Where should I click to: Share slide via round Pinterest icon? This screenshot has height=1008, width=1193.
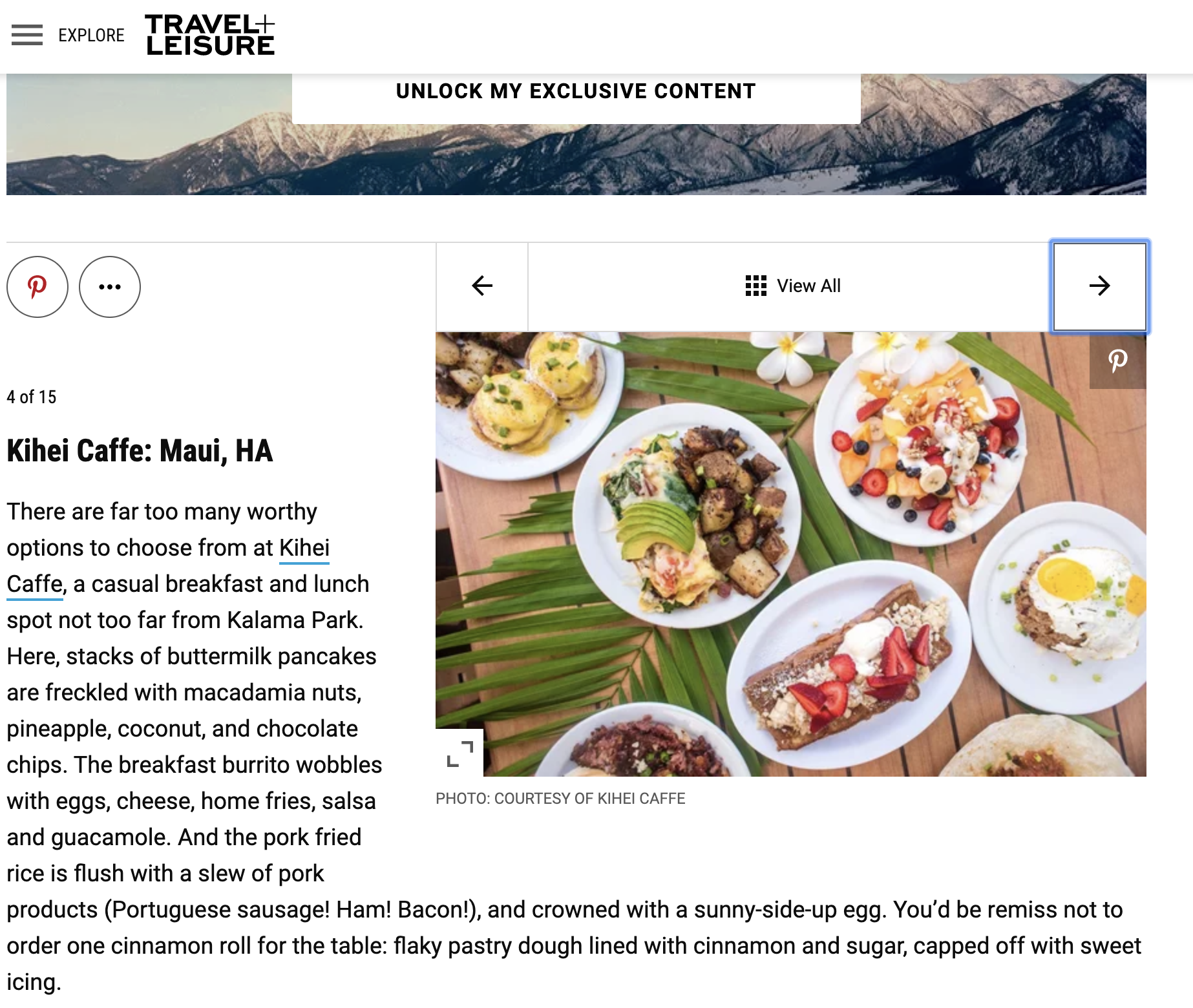(37, 287)
